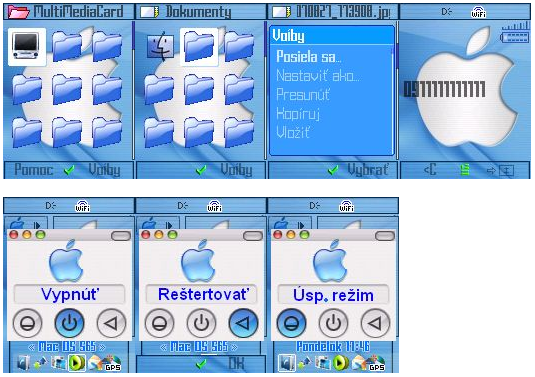The width and height of the screenshot is (535, 377).
Task: Open speaker shortcut icon below Vypnúť dialog
Action: click(x=23, y=364)
